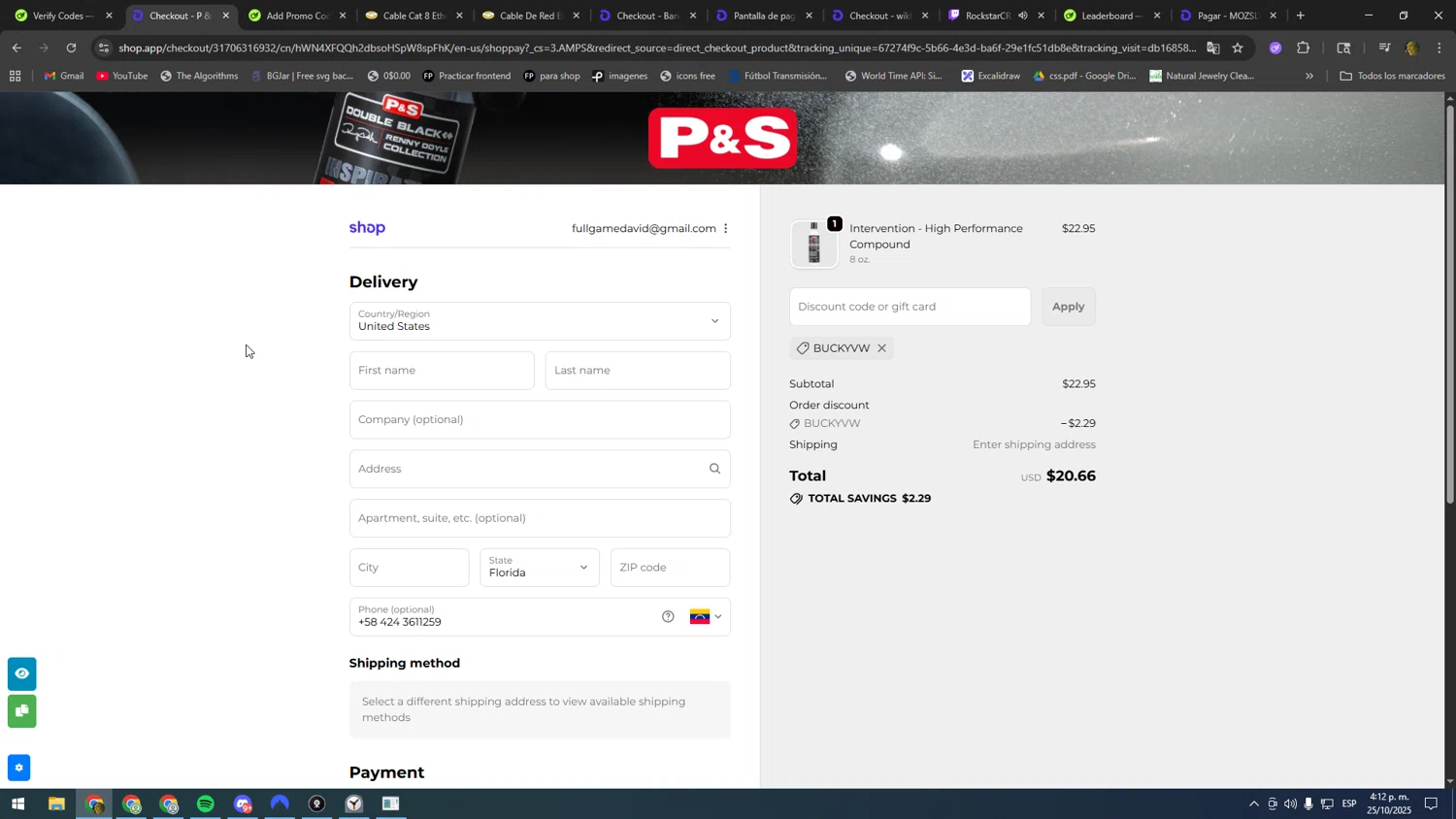Image resolution: width=1456 pixels, height=819 pixels.
Task: Click the green copy icon on left sidebar
Action: (x=21, y=711)
